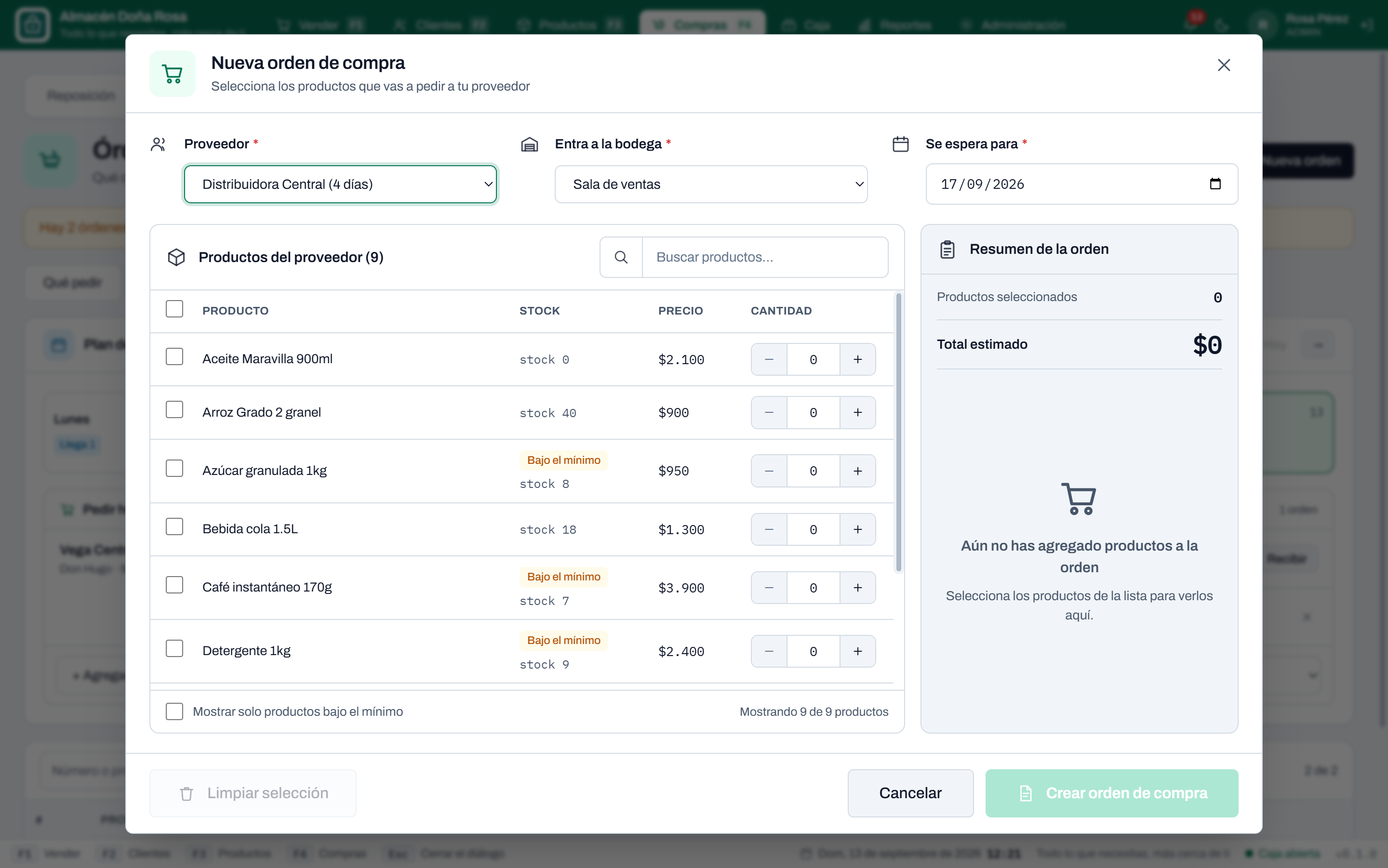1388x868 pixels.
Task: Click the Mostrando 9 de 9 productos text
Action: coord(814,712)
